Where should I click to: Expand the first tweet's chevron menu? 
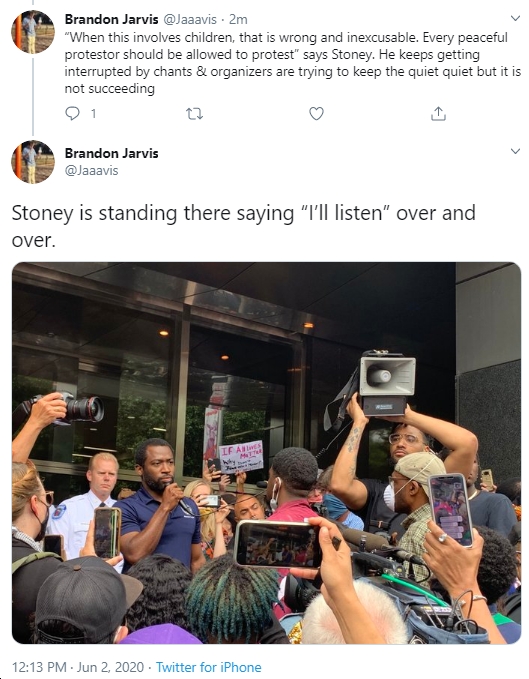pyautogui.click(x=515, y=18)
